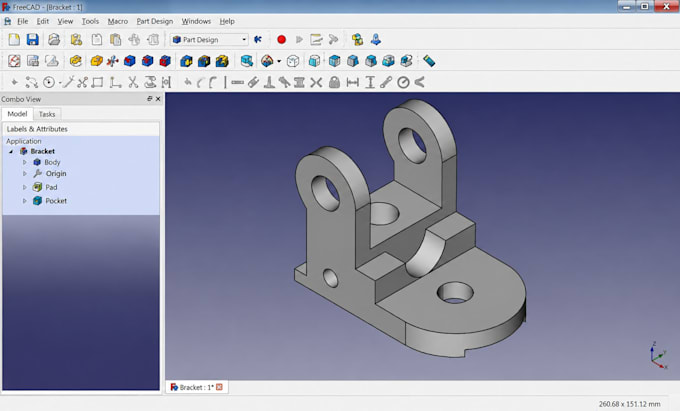Screen dimensions: 680x411
Task: Open the View menu
Action: pyautogui.click(x=65, y=21)
